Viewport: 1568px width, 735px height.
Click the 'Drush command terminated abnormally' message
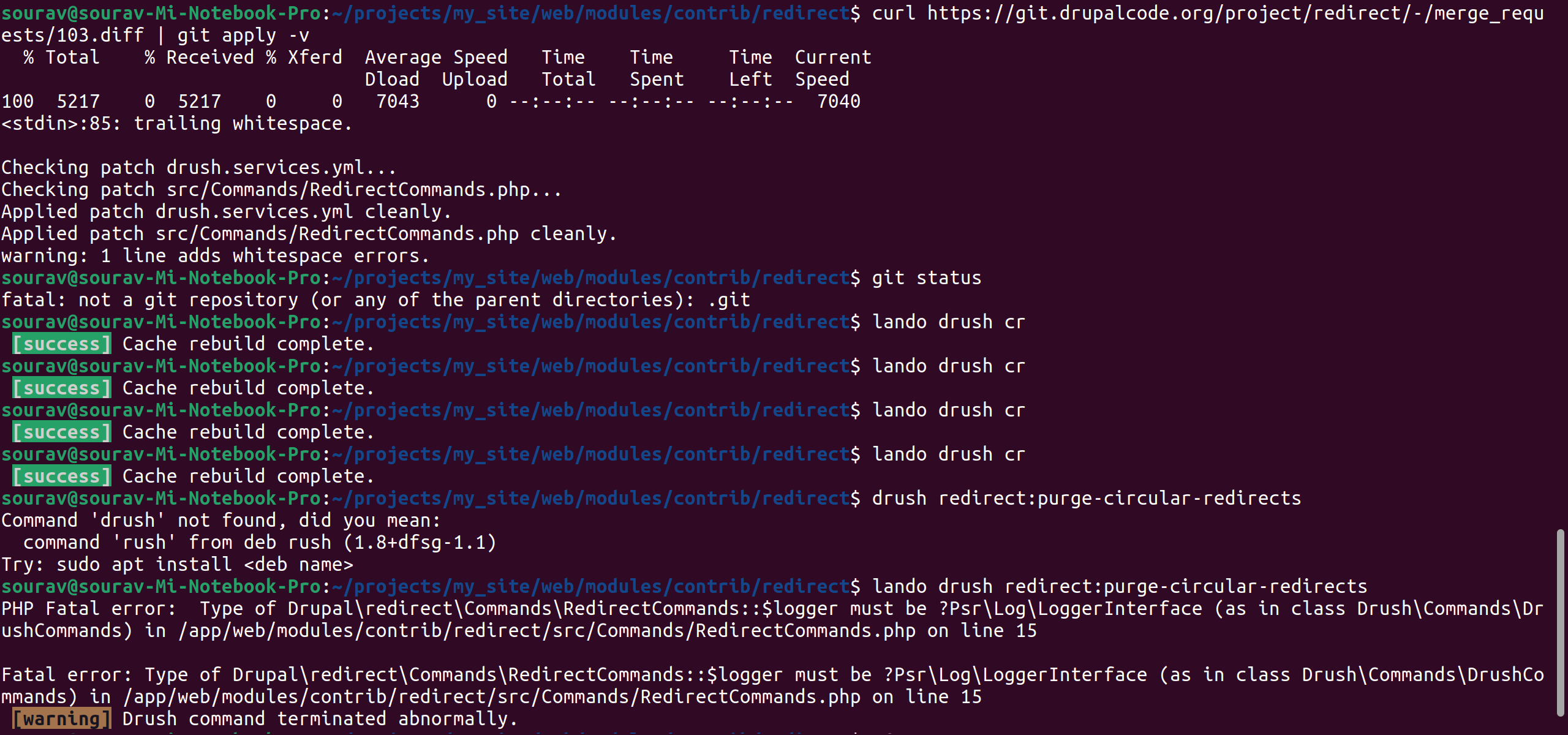(x=320, y=719)
